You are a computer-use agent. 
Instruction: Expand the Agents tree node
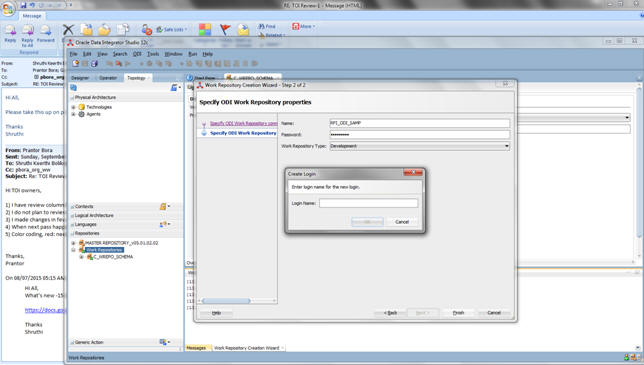[74, 114]
